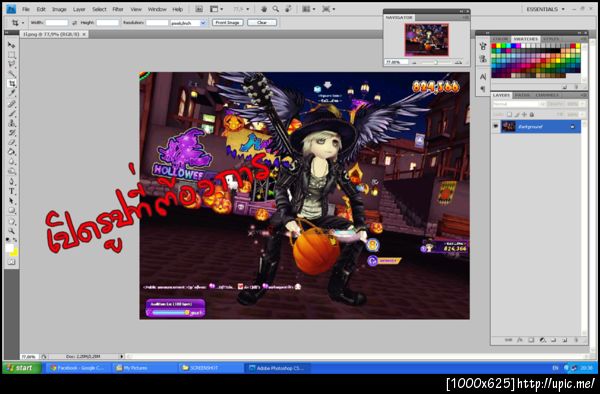600x394 pixels.
Task: Open the layer blend mode Normal dropdown
Action: click(518, 104)
